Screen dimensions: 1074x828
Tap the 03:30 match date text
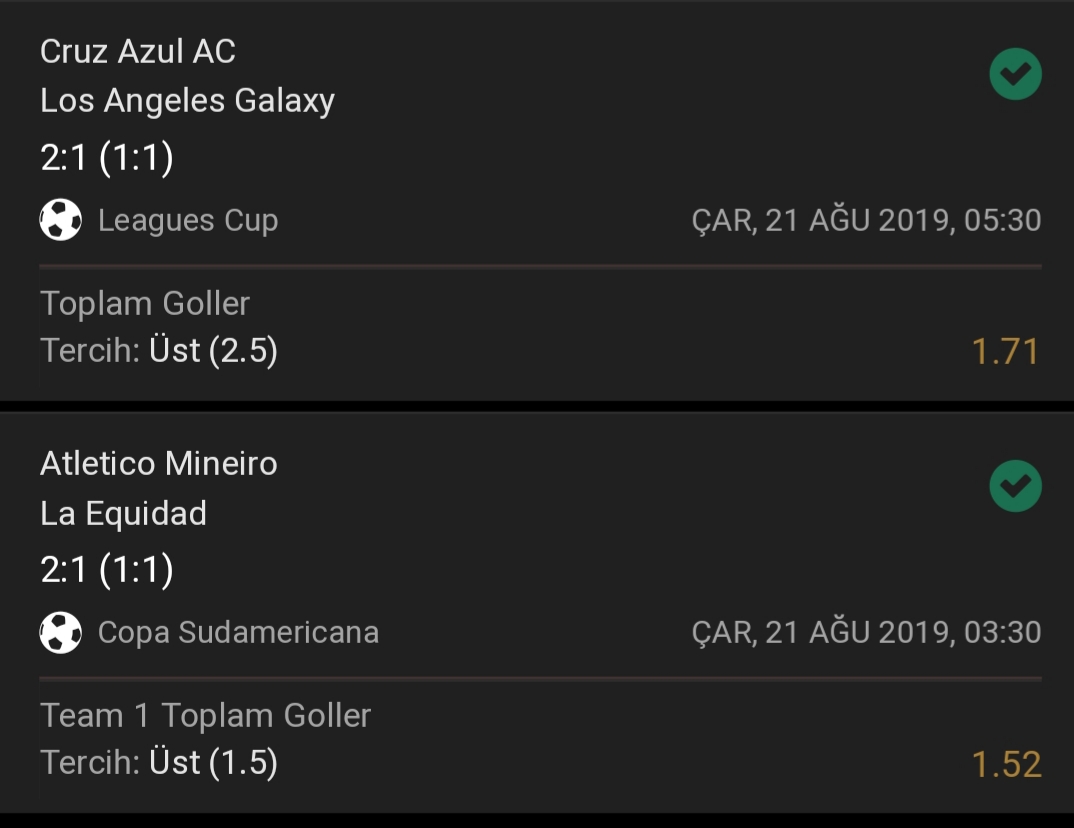point(866,632)
